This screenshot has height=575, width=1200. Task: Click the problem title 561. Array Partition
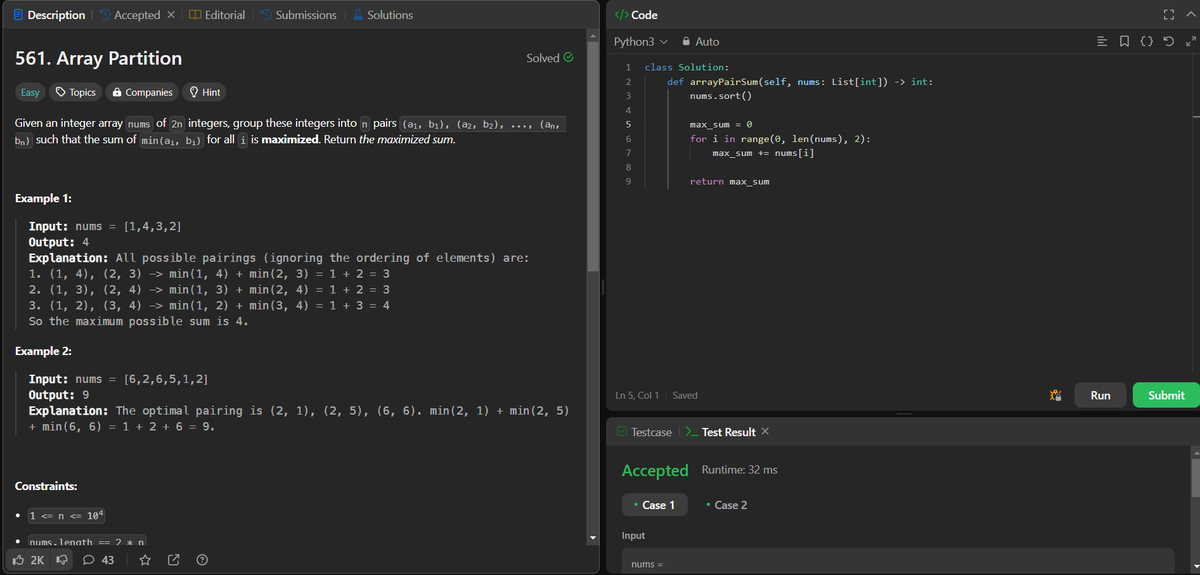click(x=99, y=58)
